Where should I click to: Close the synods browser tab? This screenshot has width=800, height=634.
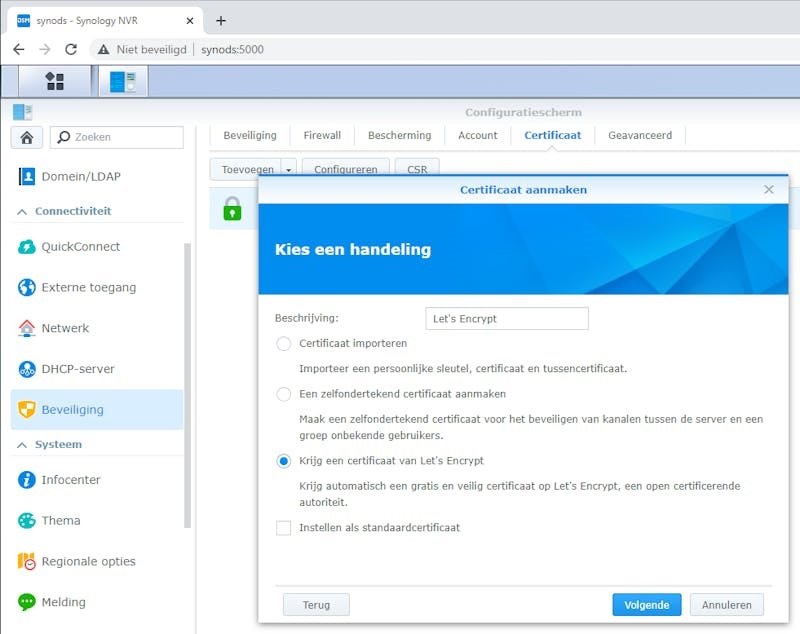(x=190, y=21)
